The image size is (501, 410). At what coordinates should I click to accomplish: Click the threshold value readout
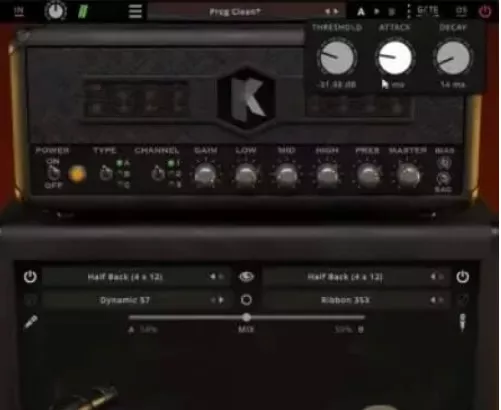pos(337,85)
